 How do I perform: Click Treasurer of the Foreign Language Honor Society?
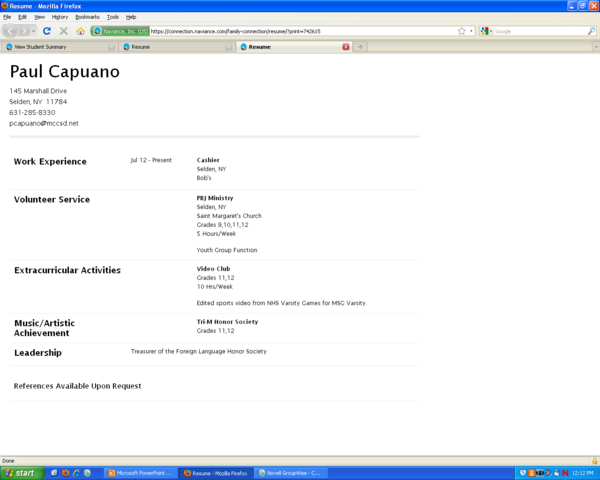[199, 351]
